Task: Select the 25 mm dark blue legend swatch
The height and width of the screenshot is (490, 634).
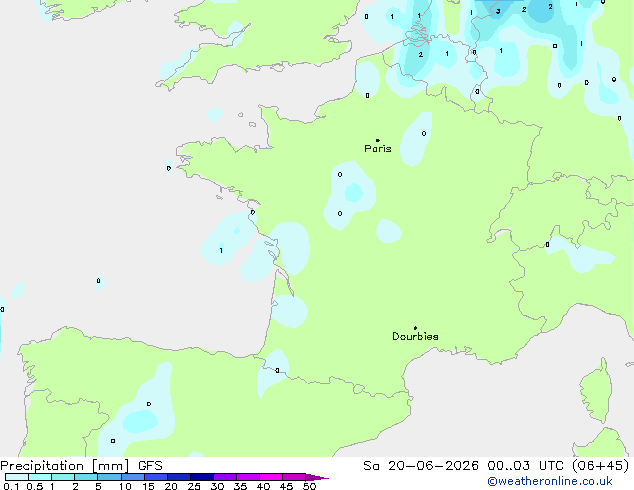Action: pos(201,477)
